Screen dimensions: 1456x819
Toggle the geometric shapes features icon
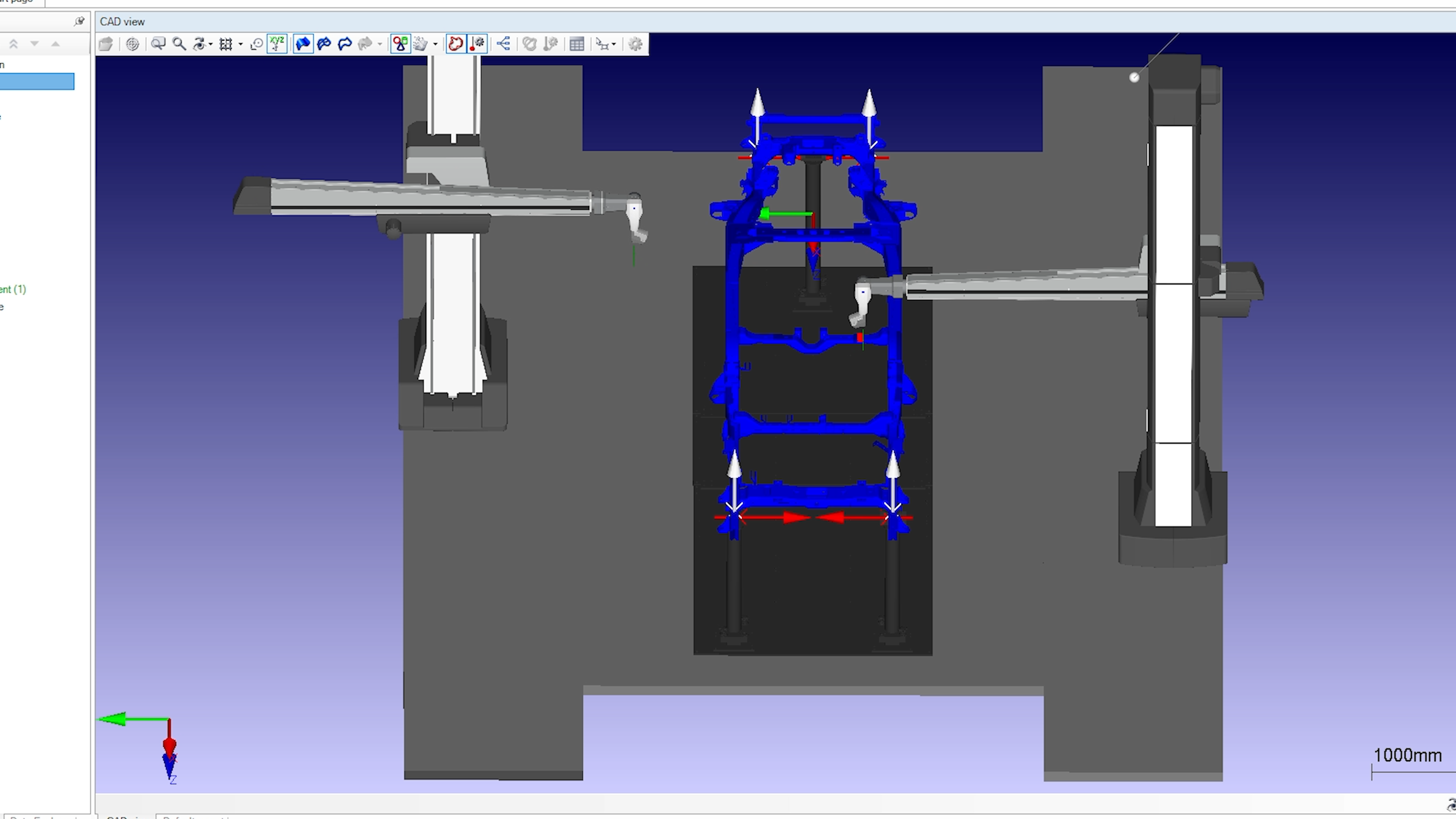(400, 44)
